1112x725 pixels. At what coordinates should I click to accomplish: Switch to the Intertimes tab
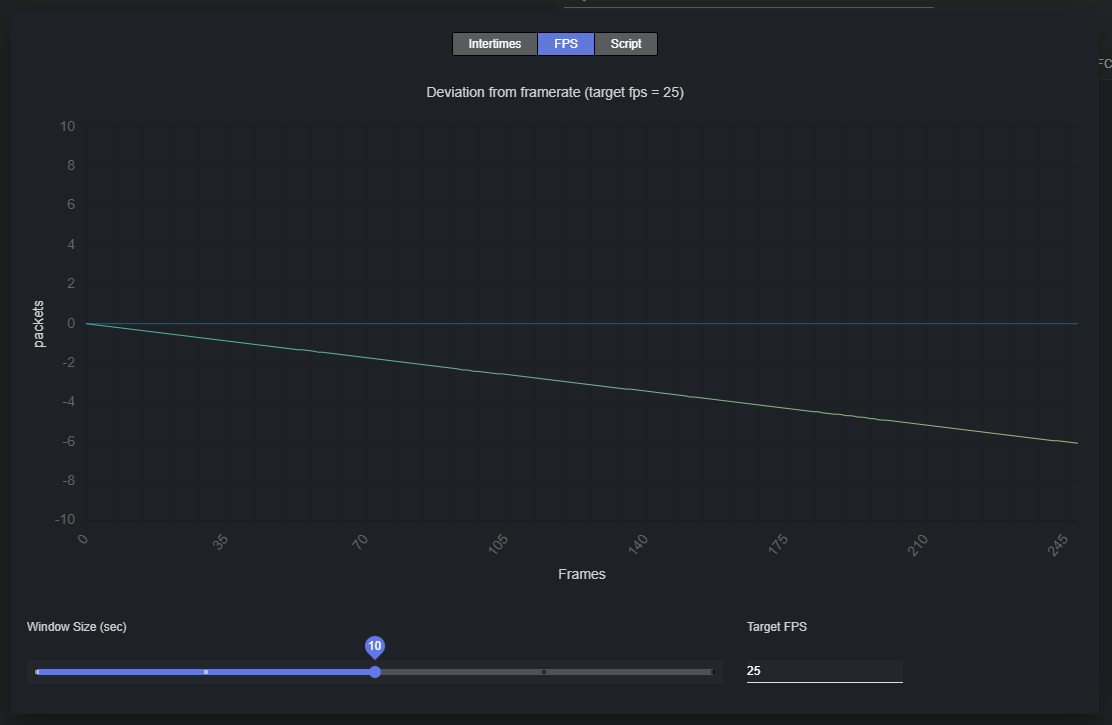495,44
